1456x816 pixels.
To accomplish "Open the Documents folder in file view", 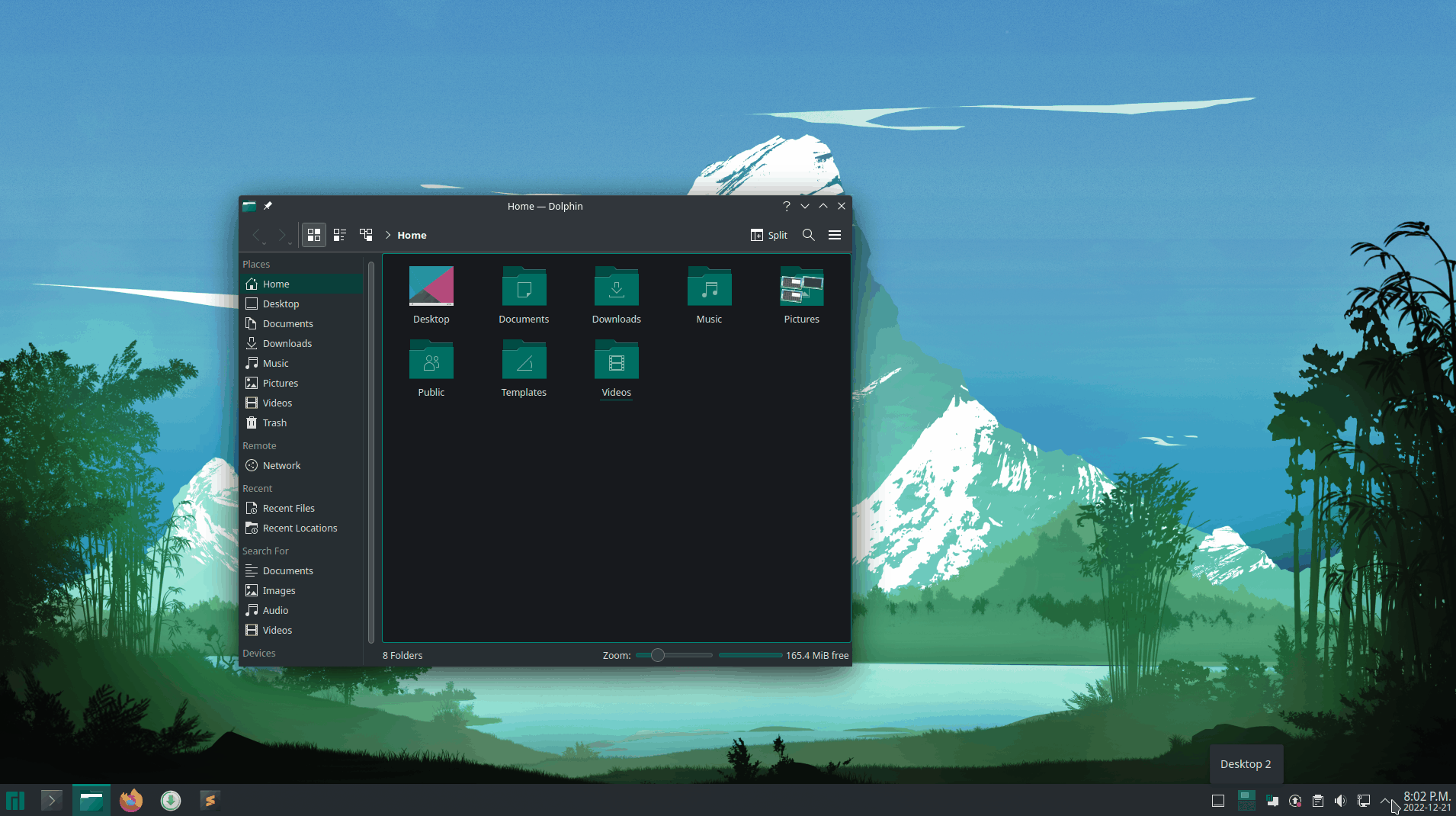I will 524,294.
